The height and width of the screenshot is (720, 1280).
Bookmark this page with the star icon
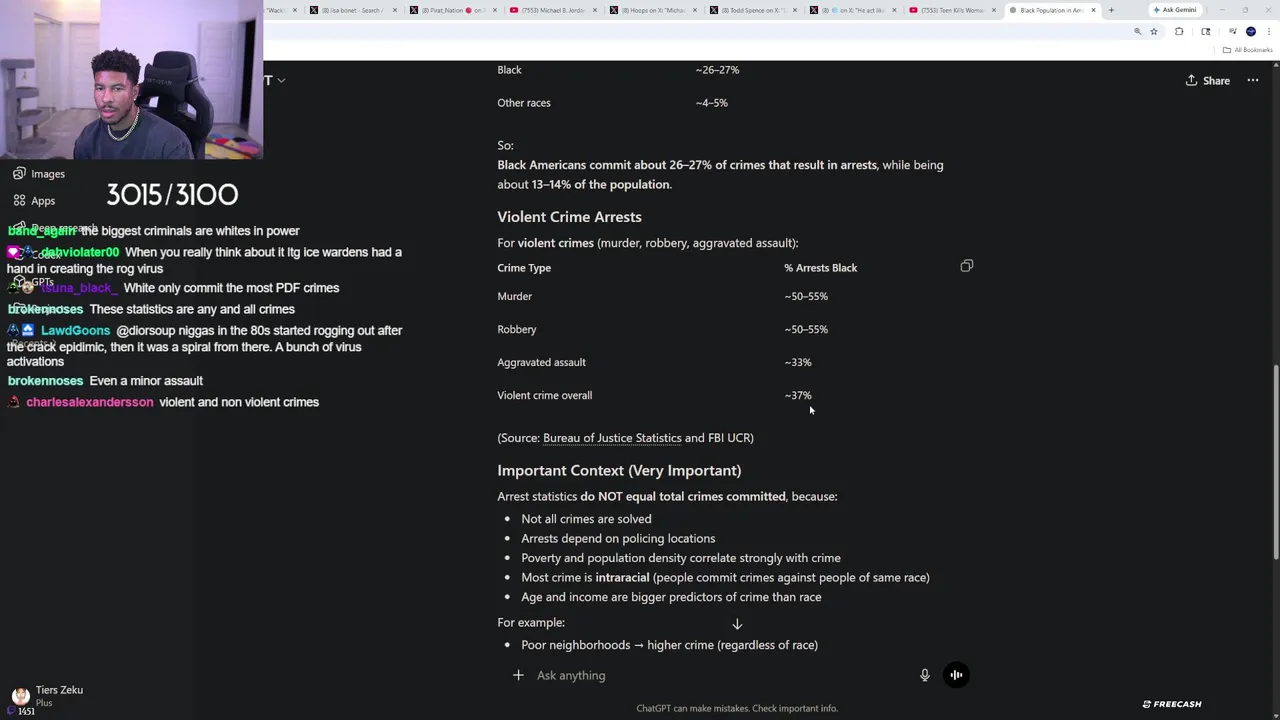click(1154, 32)
